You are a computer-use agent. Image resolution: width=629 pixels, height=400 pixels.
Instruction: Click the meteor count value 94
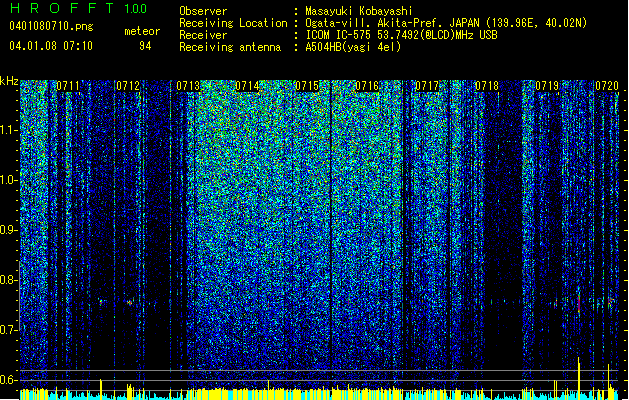click(x=145, y=46)
